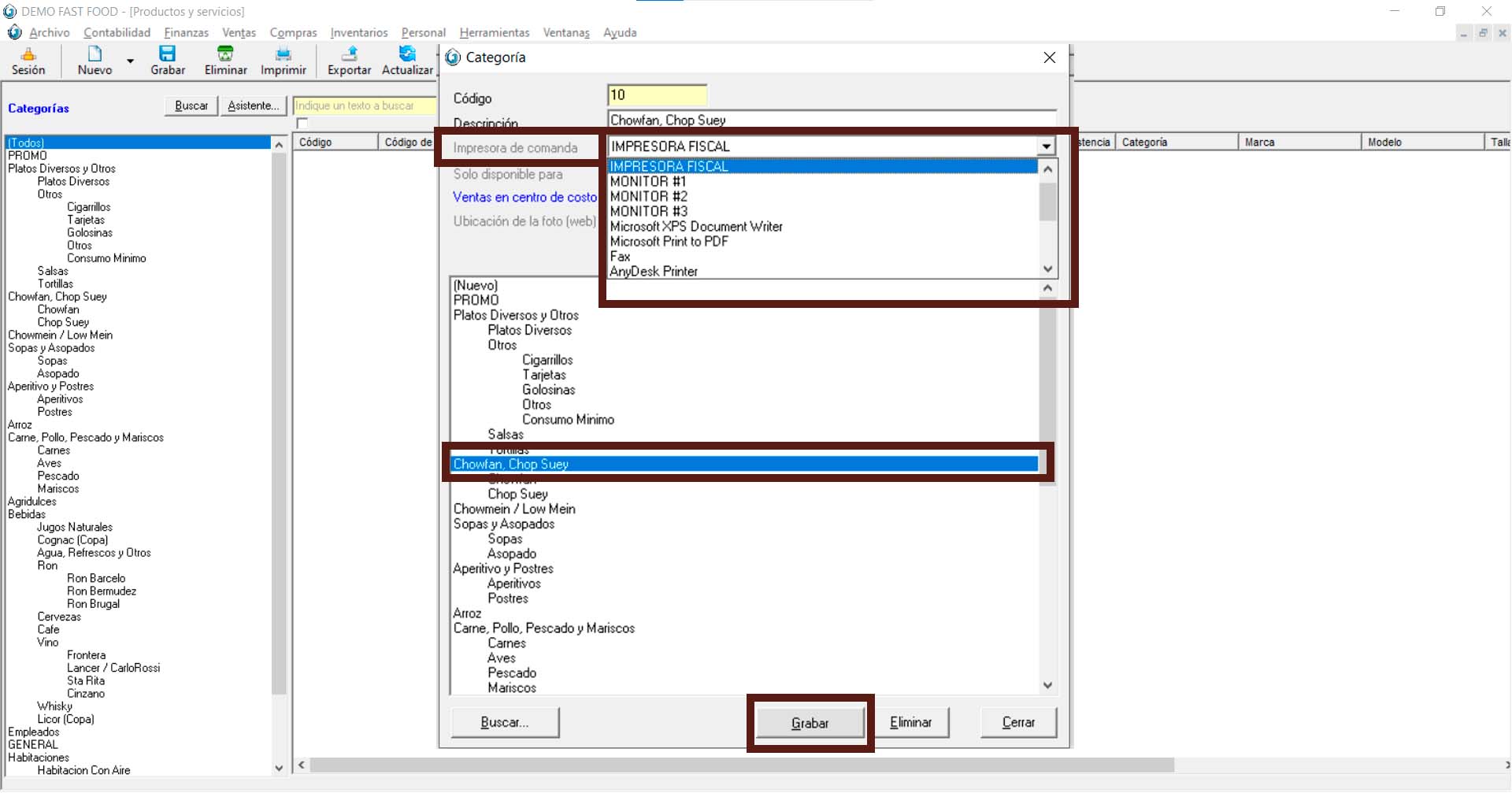Select MONITOR #2 from printer list
The image size is (1512, 793).
tap(649, 196)
